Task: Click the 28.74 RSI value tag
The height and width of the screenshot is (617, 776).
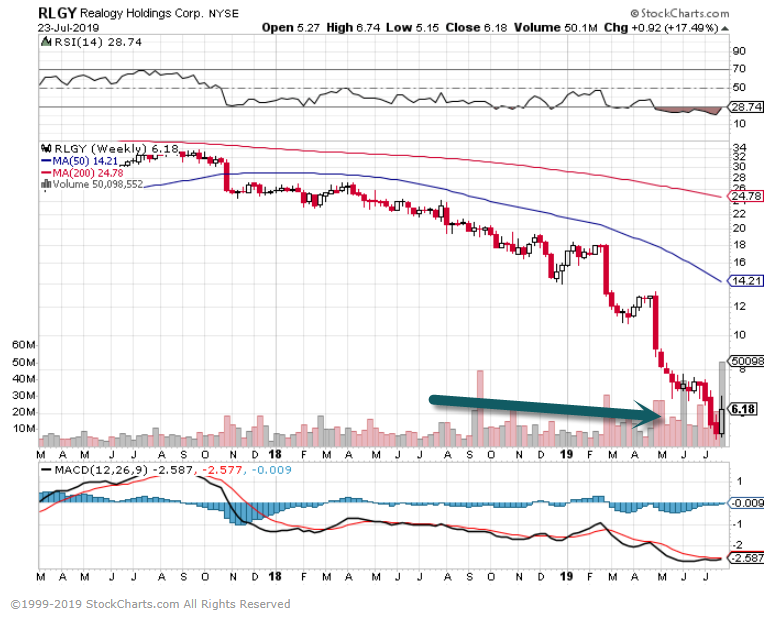Action: tap(746, 107)
